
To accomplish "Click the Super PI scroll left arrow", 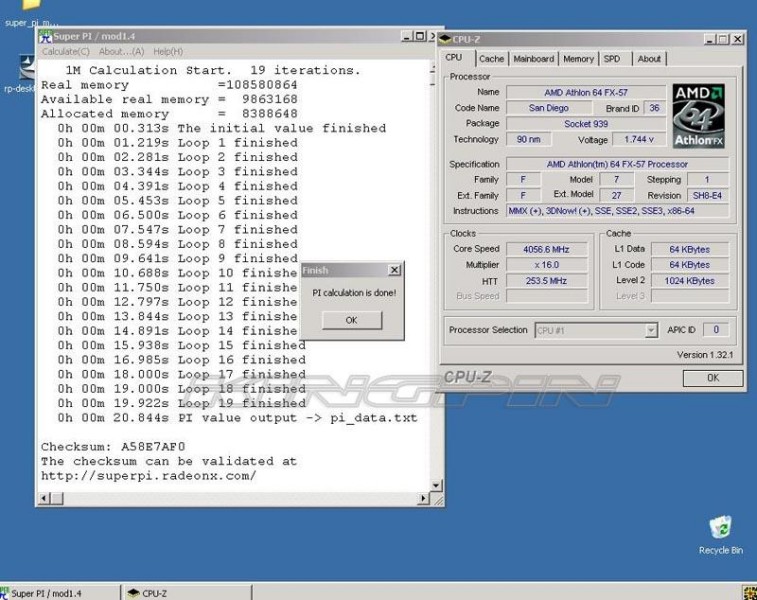I will pos(43,498).
